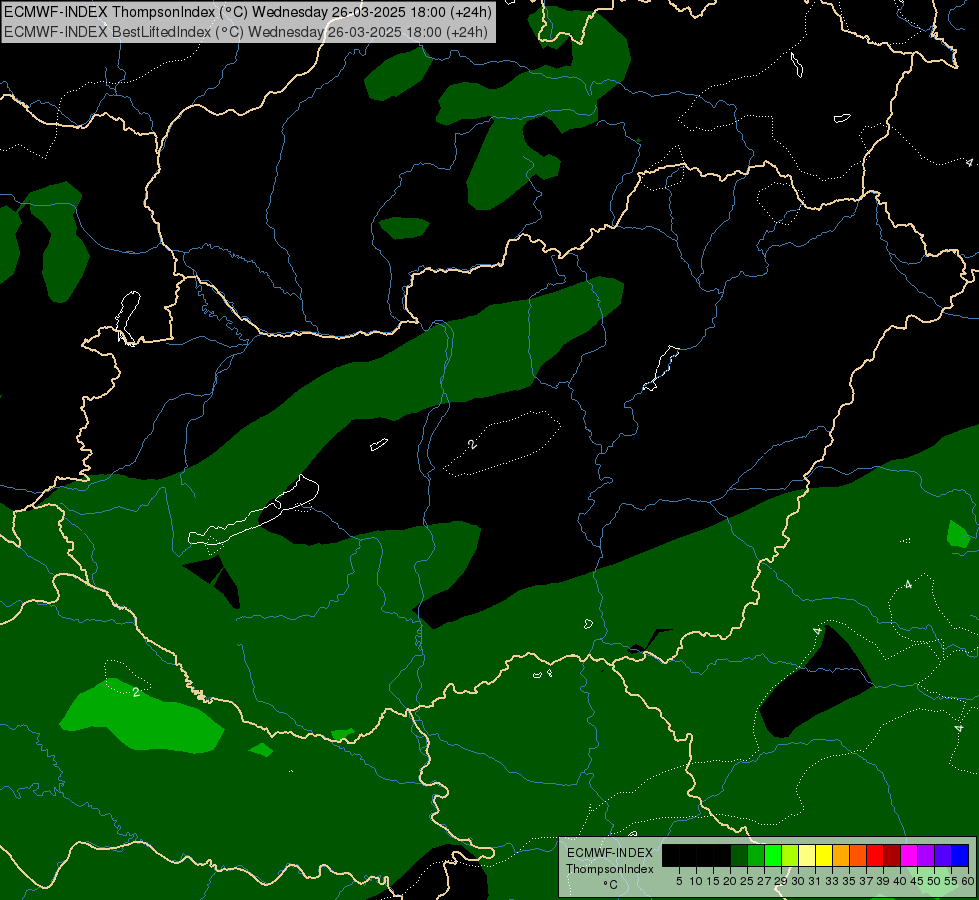Image resolution: width=979 pixels, height=900 pixels.
Task: Click the 'ECMWF-INDEX' label in the legend
Action: click(610, 853)
